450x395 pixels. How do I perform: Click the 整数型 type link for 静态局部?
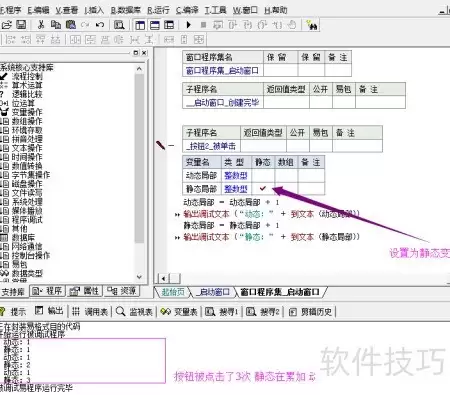pos(236,189)
